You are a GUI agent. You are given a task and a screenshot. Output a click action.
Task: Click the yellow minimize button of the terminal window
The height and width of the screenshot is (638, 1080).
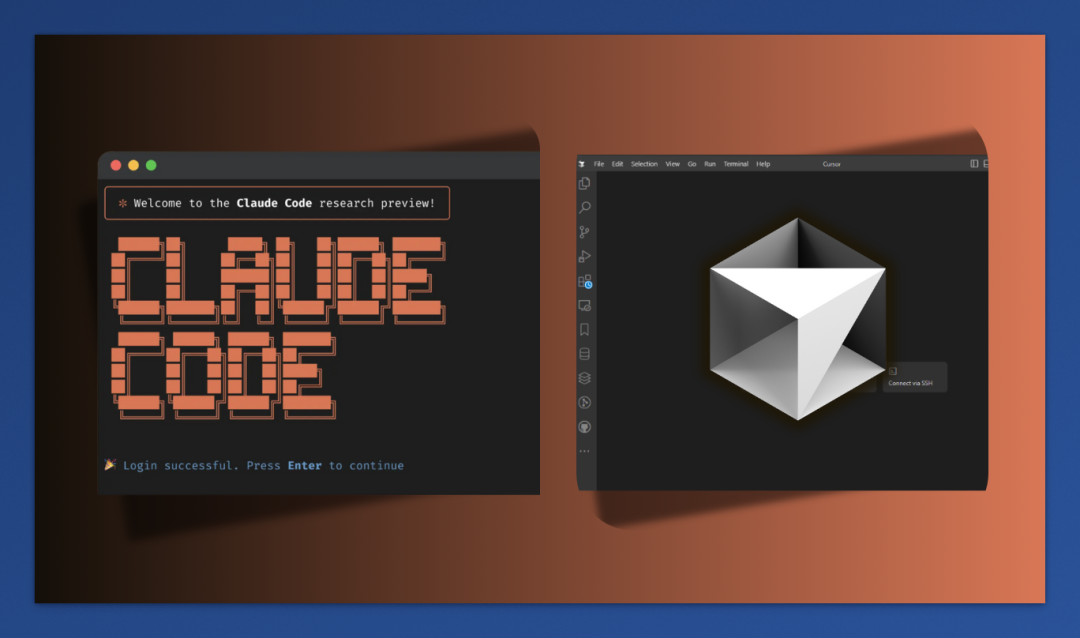134,165
